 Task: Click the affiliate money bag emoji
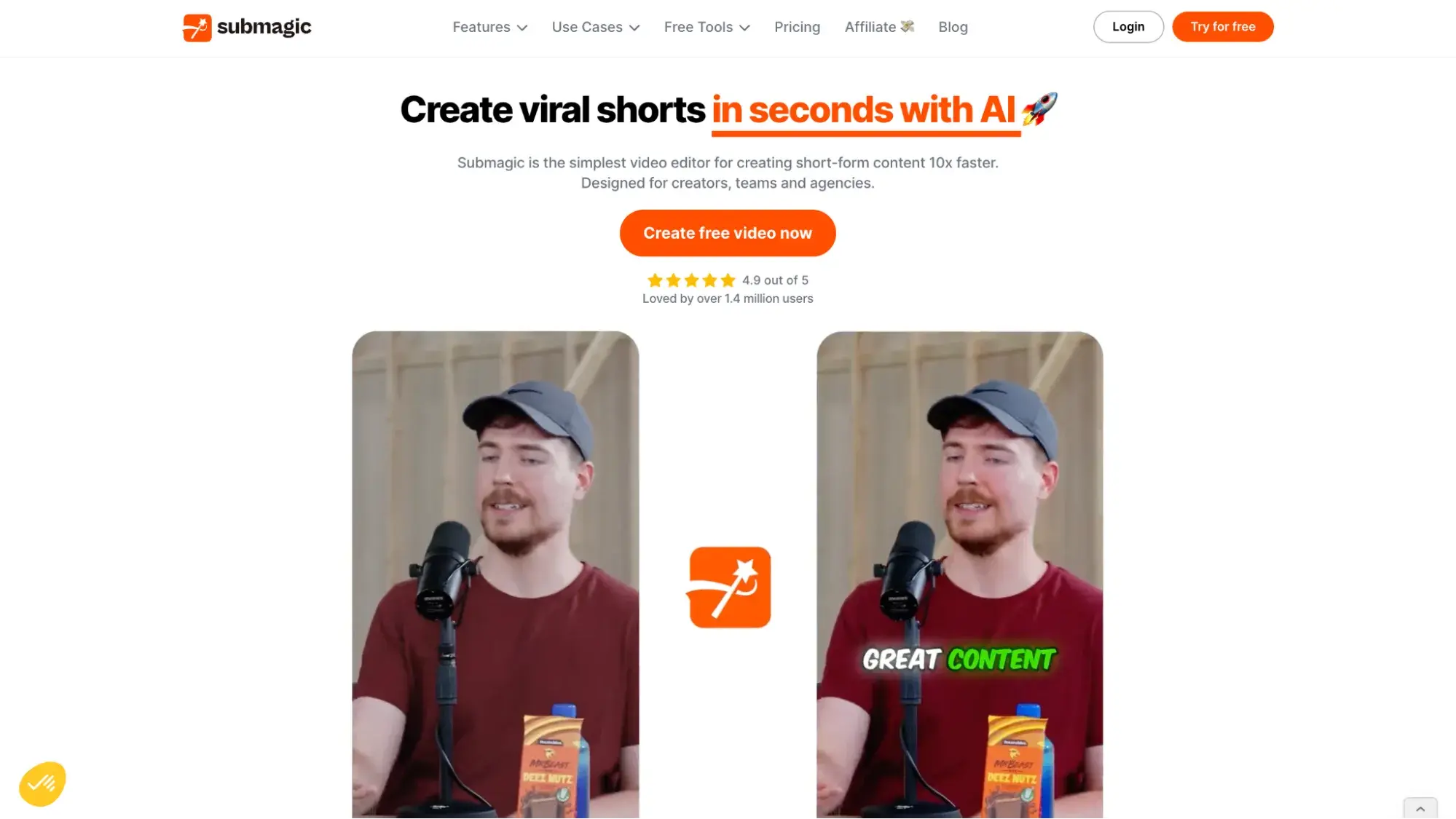907,27
